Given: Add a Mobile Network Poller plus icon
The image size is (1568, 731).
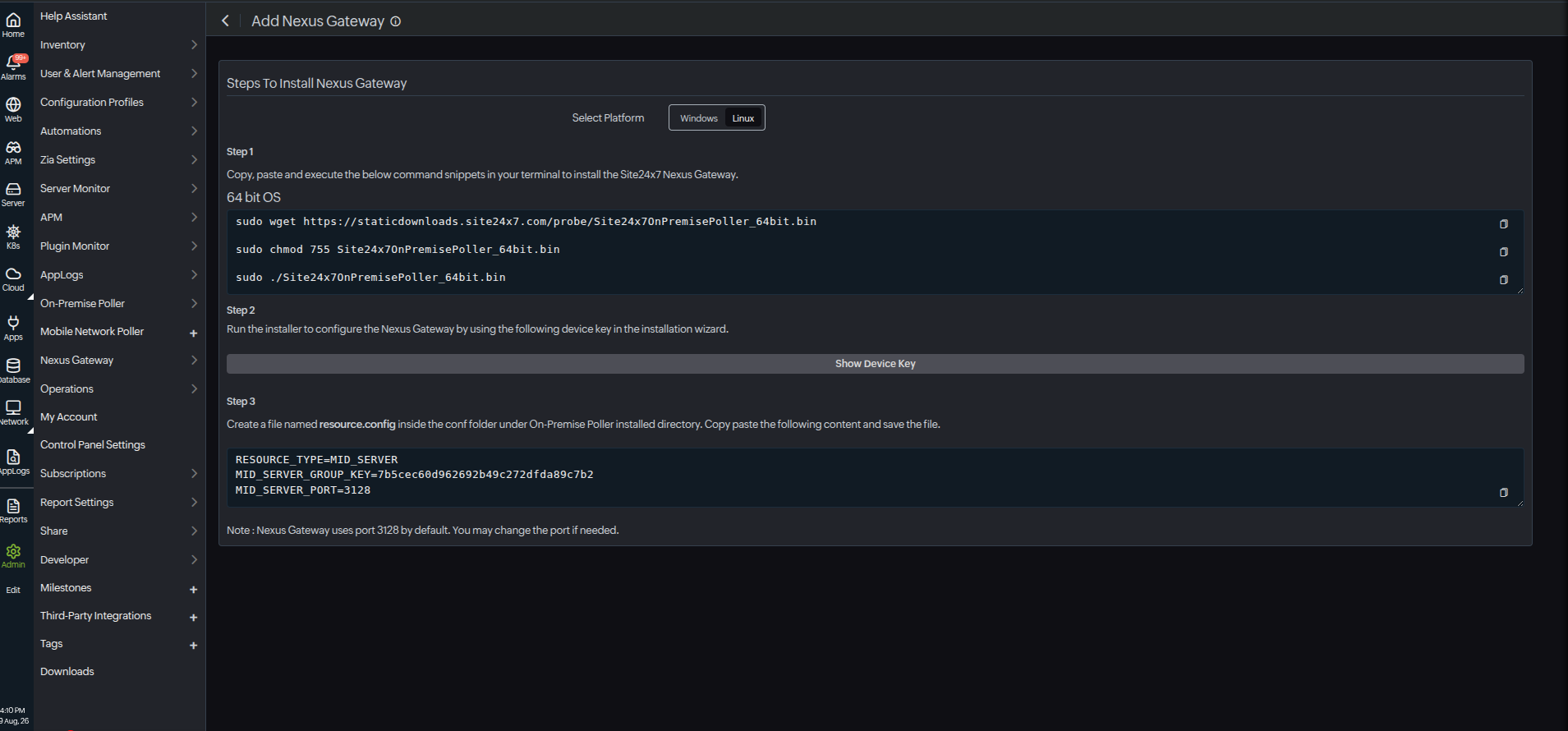Looking at the screenshot, I should point(194,333).
